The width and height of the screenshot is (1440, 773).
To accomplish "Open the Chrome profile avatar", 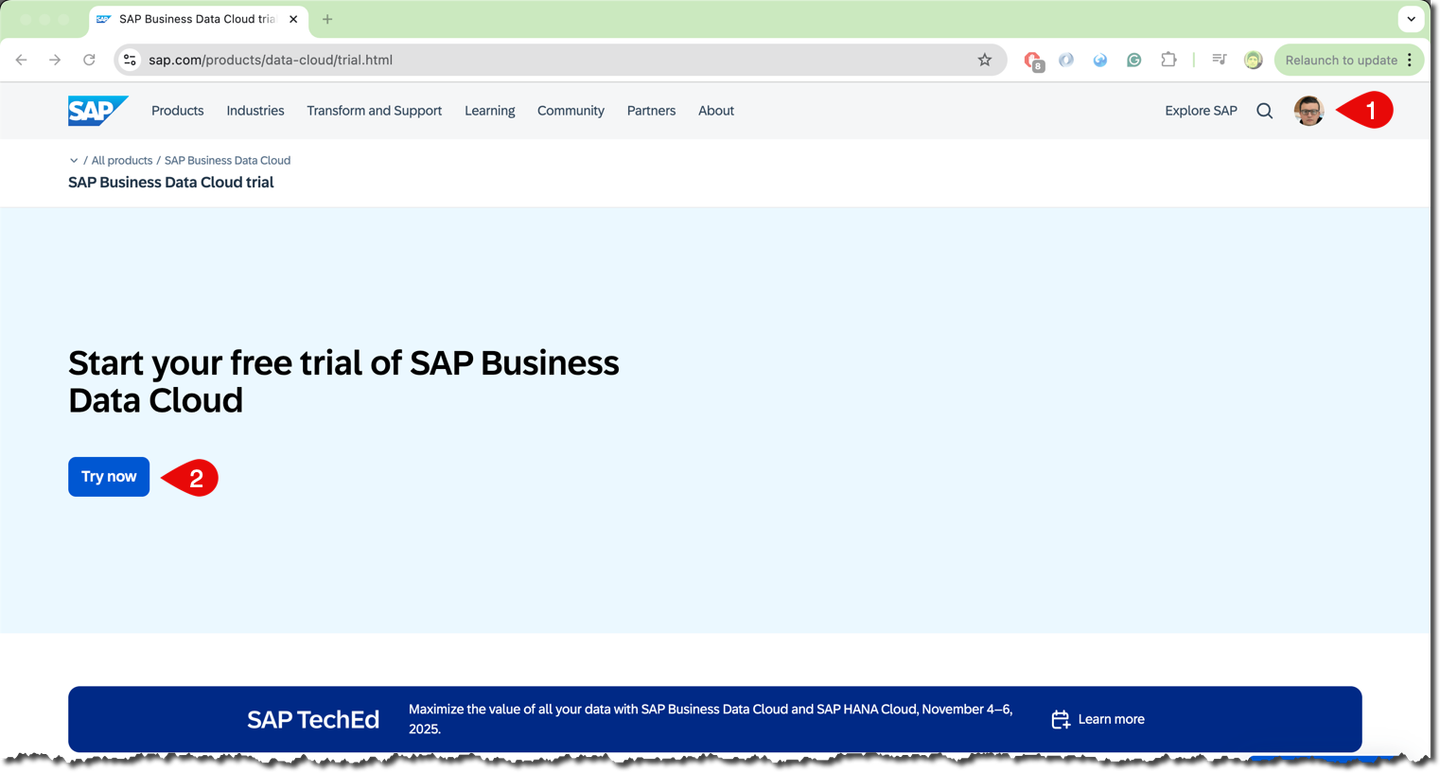I will point(1253,60).
